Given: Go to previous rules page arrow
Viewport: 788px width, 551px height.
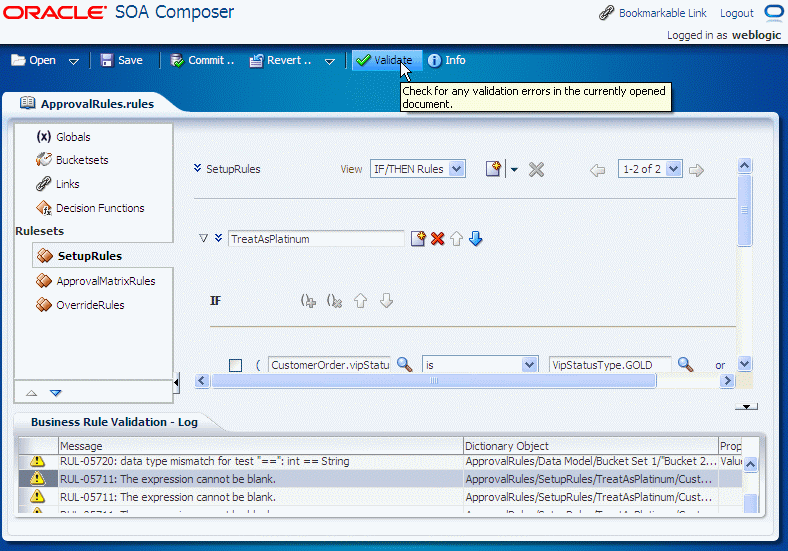Looking at the screenshot, I should click(x=597, y=170).
